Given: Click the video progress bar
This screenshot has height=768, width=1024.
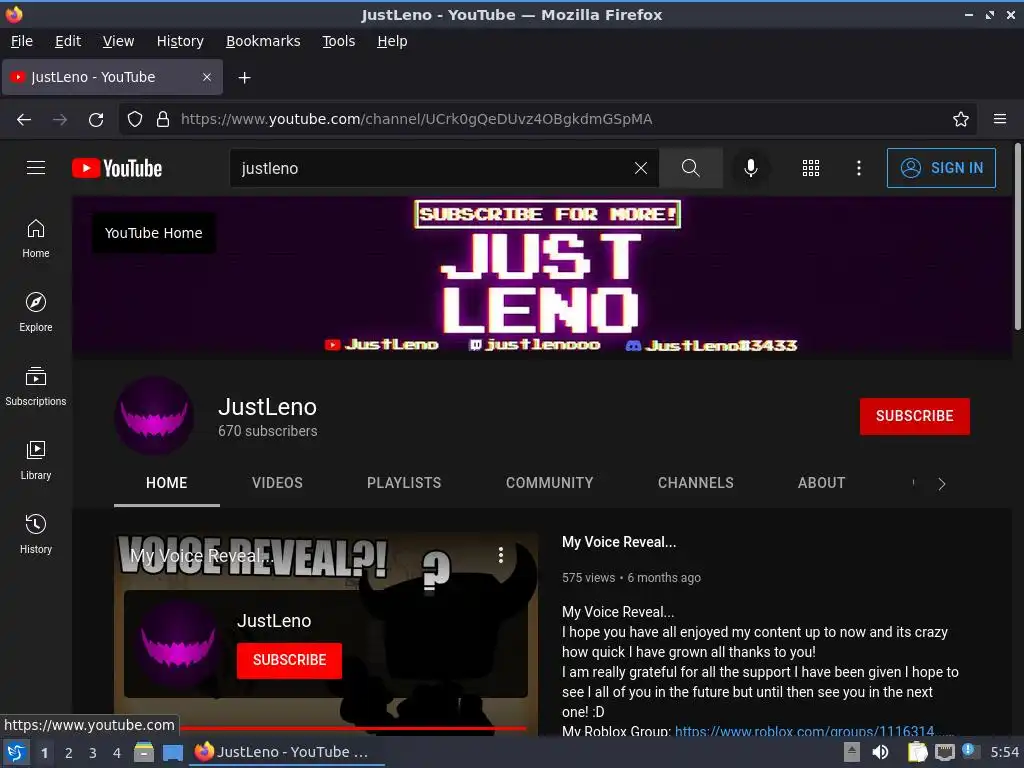Looking at the screenshot, I should (353, 728).
